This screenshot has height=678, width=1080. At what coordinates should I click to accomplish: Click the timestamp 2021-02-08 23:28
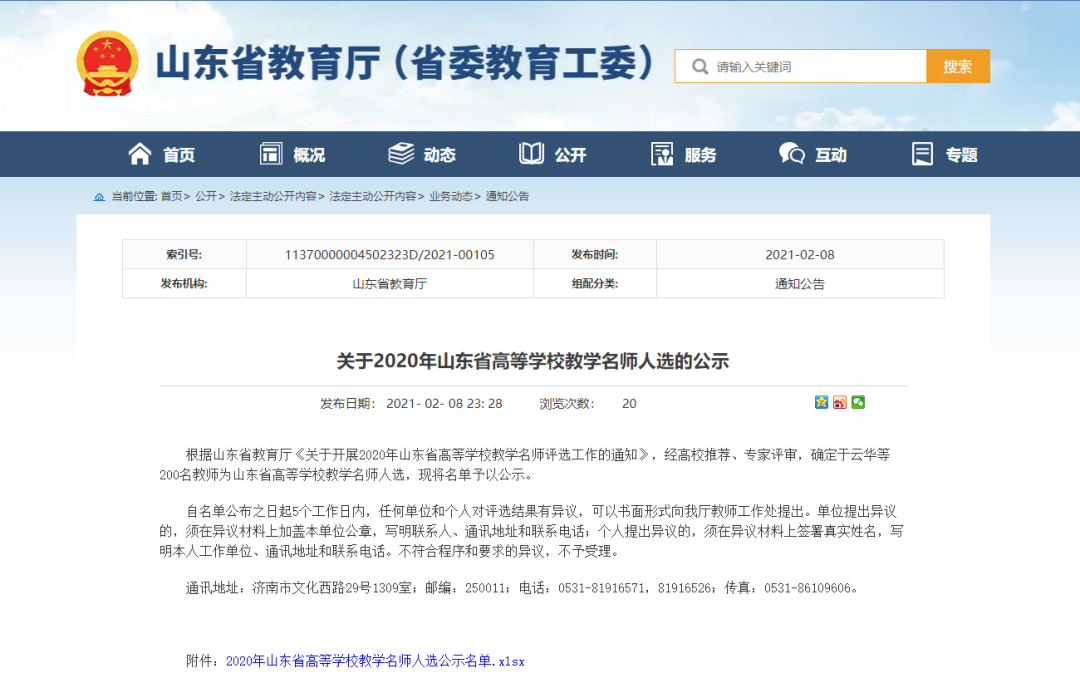pos(444,404)
